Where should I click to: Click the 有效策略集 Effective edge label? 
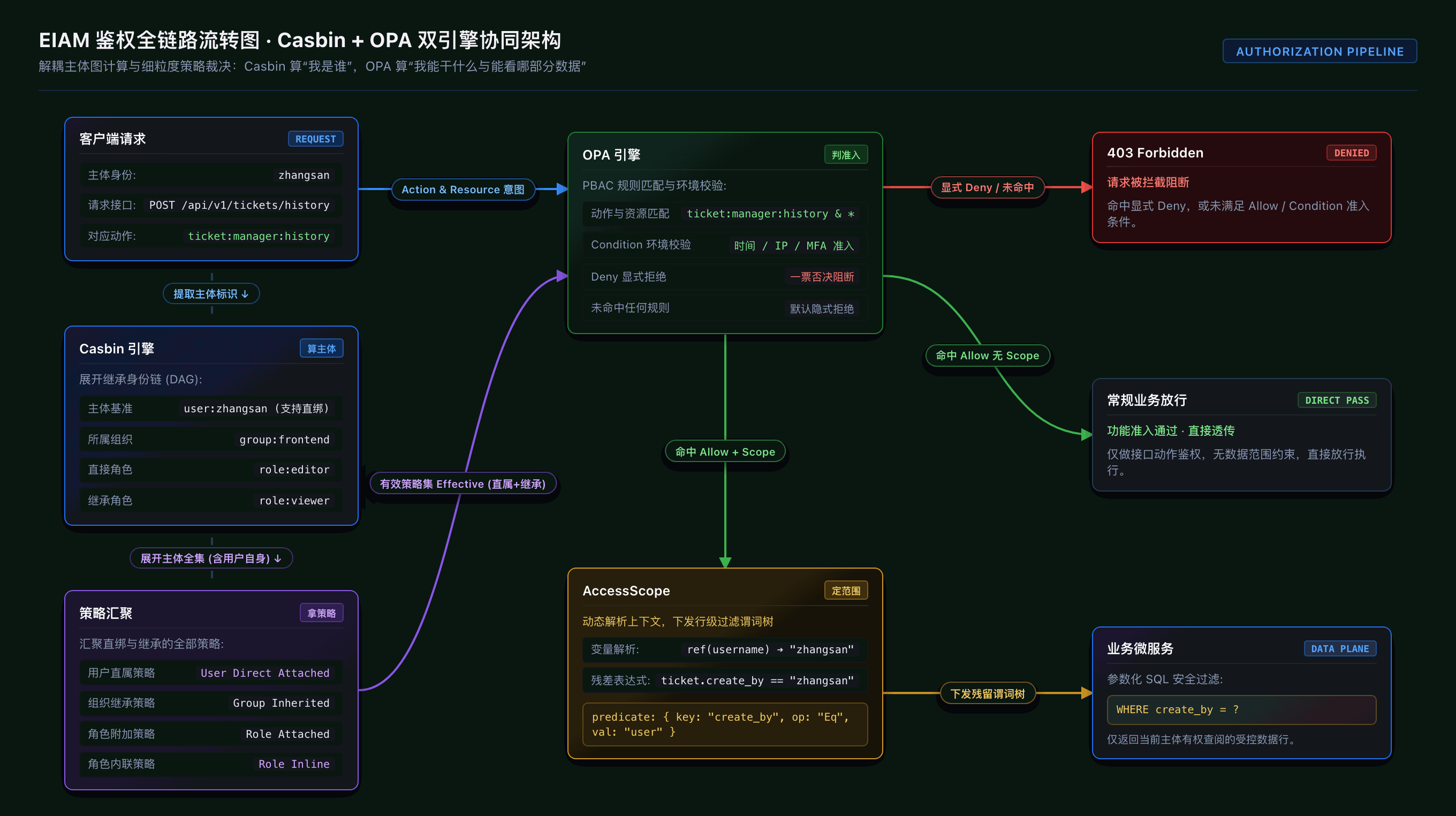point(462,483)
